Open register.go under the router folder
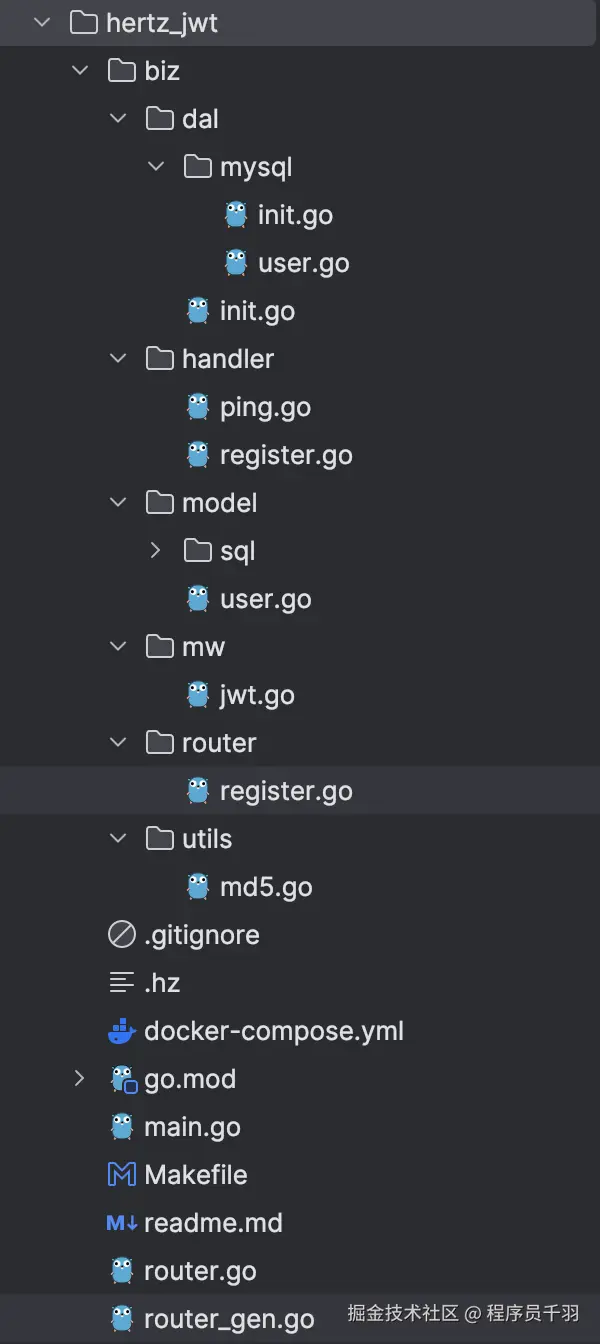This screenshot has height=1344, width=600. (x=286, y=791)
